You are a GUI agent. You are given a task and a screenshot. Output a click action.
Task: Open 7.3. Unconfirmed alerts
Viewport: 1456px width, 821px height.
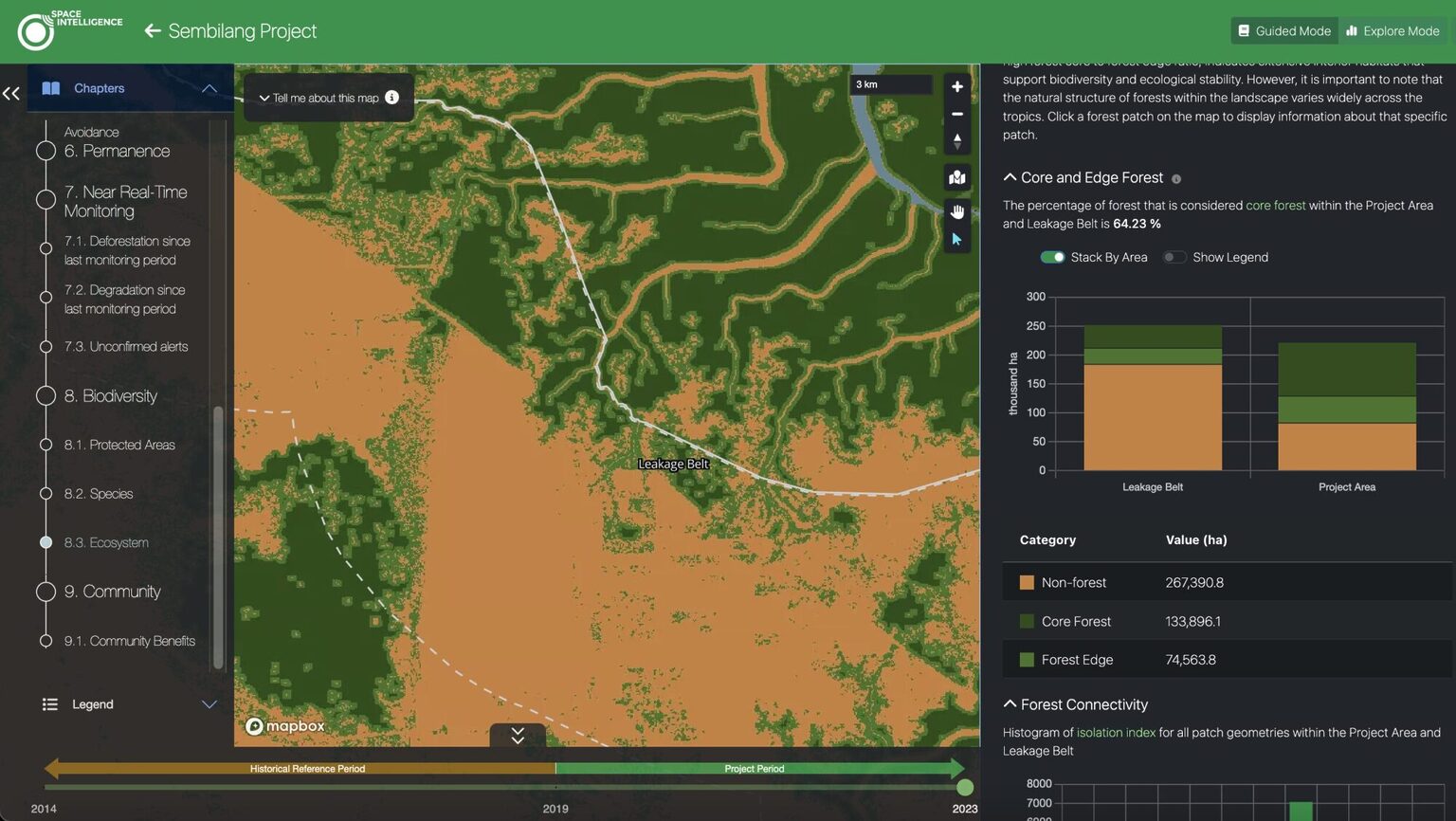coord(126,346)
